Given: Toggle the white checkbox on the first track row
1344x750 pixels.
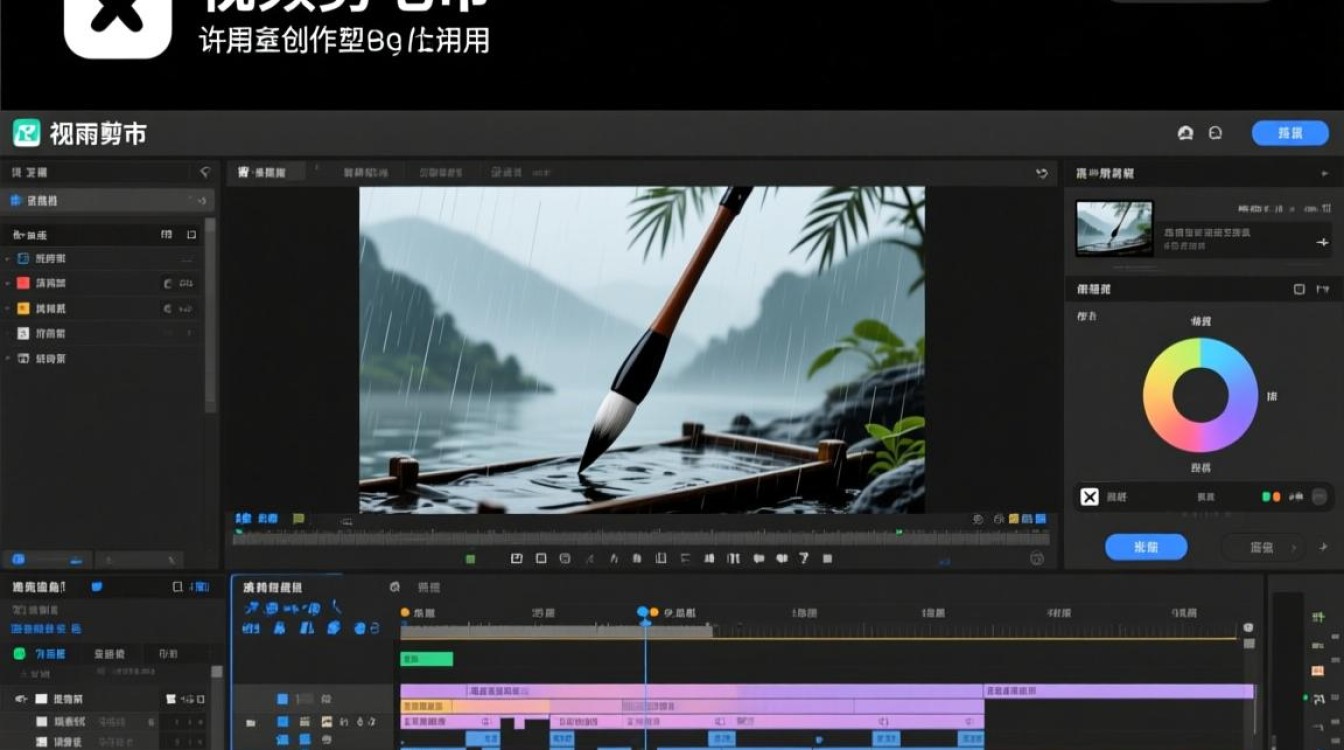Looking at the screenshot, I should click(x=41, y=699).
